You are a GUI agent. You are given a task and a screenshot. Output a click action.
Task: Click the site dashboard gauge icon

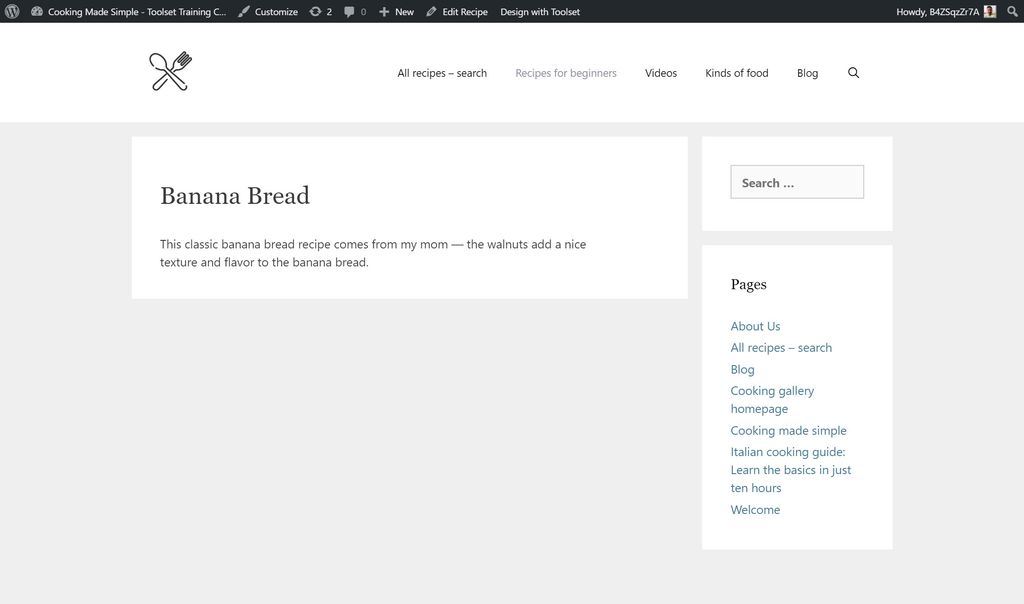pos(37,12)
